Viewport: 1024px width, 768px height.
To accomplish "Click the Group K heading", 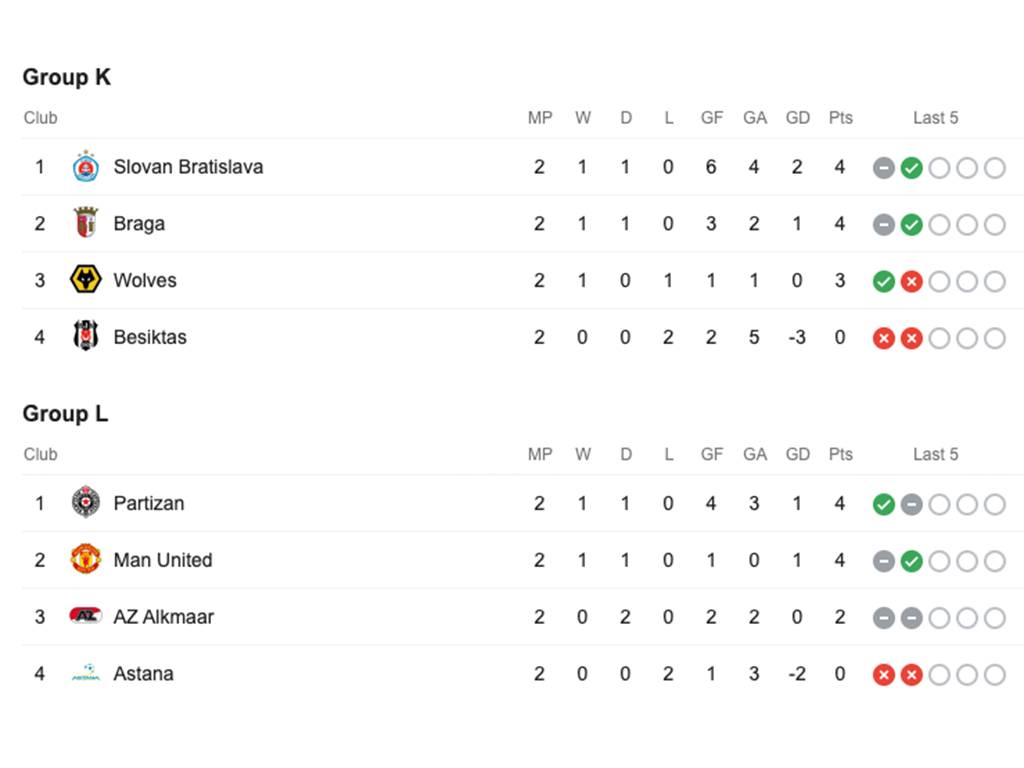I will pos(67,77).
